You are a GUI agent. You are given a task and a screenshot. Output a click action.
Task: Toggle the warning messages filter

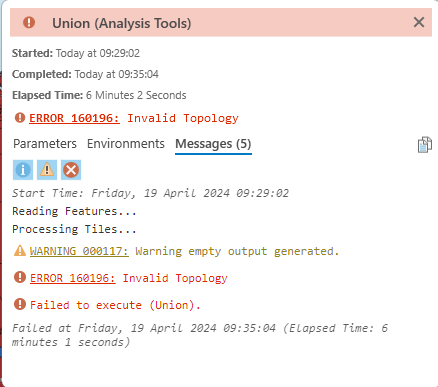47,170
